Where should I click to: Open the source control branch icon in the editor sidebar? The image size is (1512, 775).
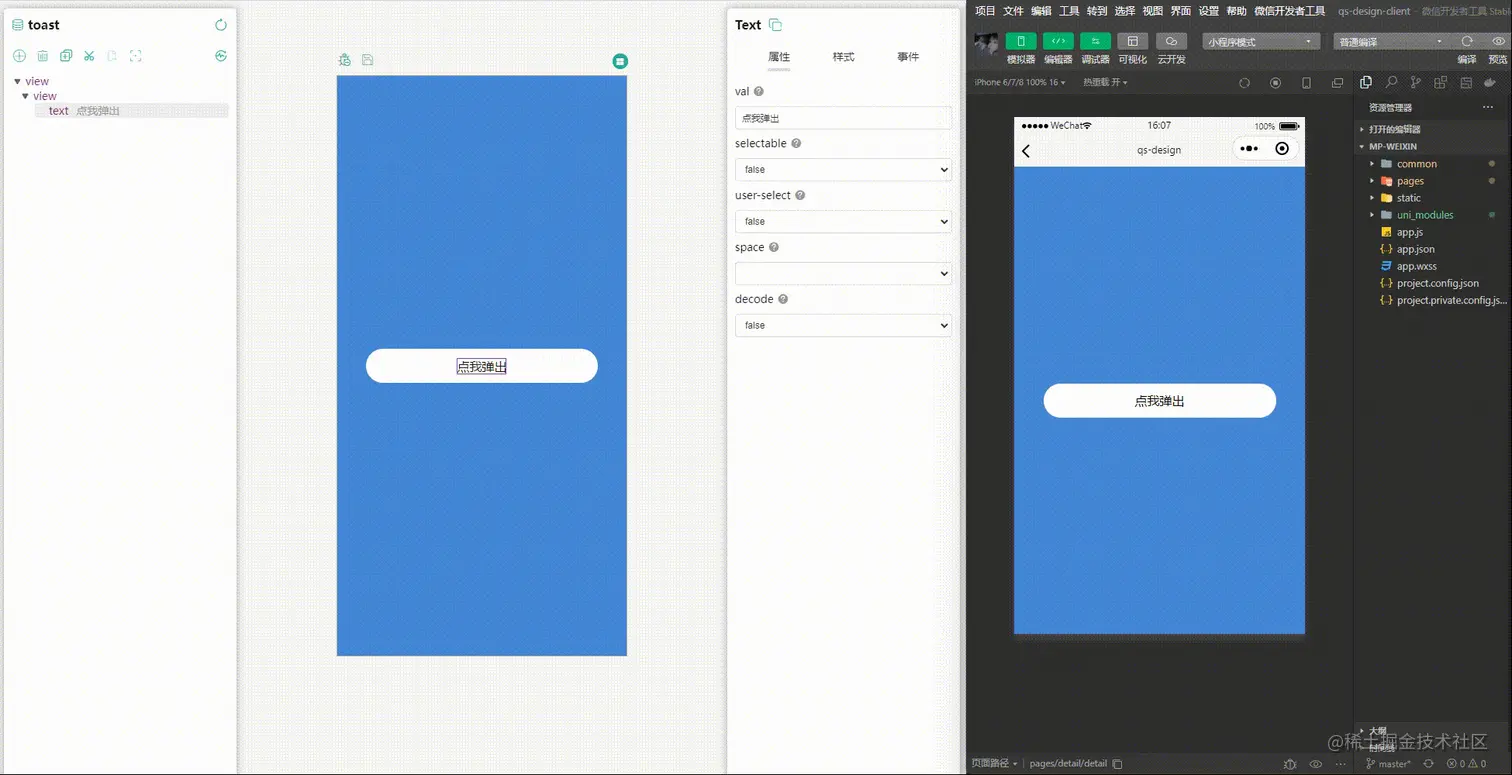(1415, 82)
